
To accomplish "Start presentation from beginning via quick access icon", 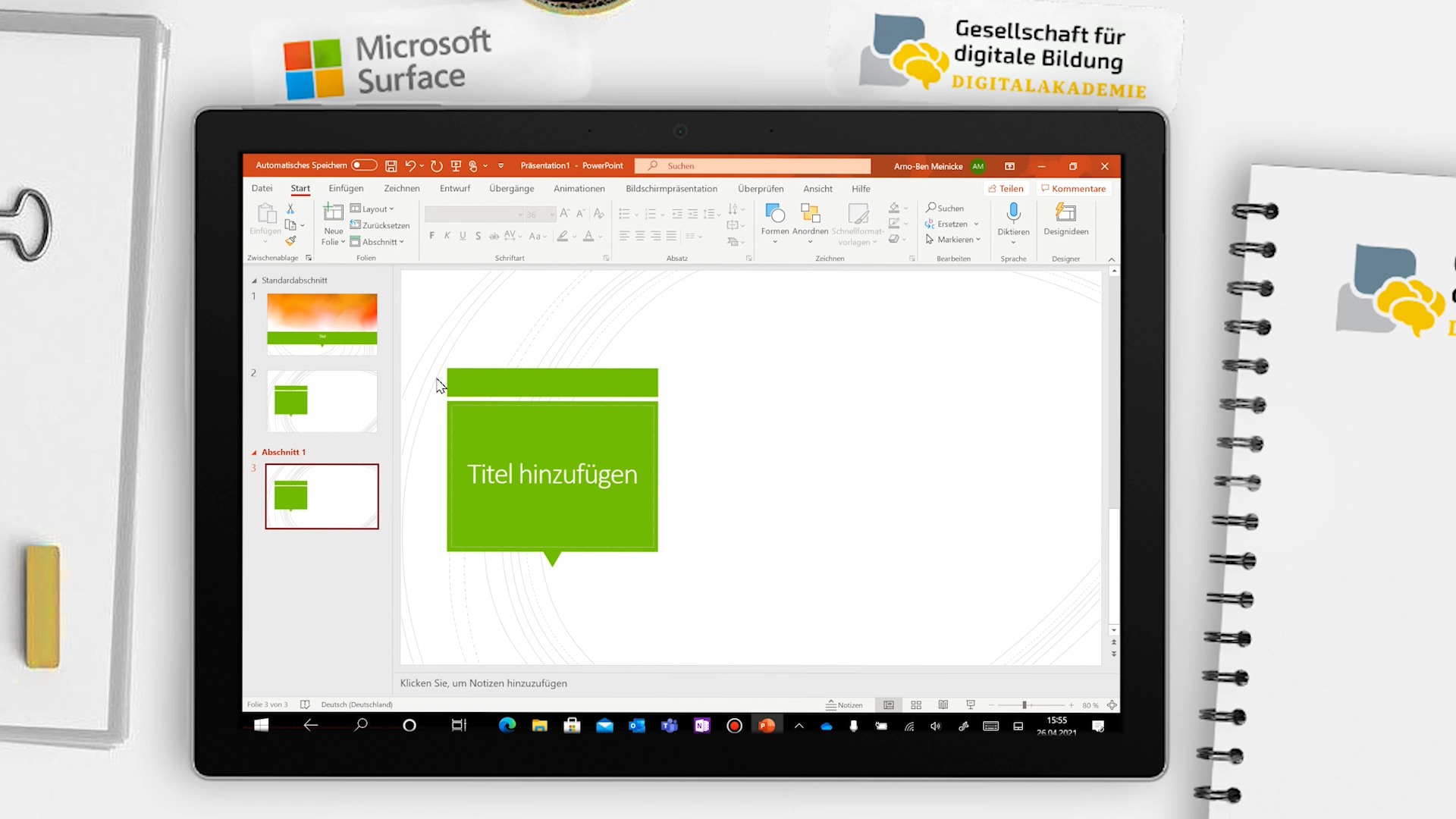I will (456, 165).
